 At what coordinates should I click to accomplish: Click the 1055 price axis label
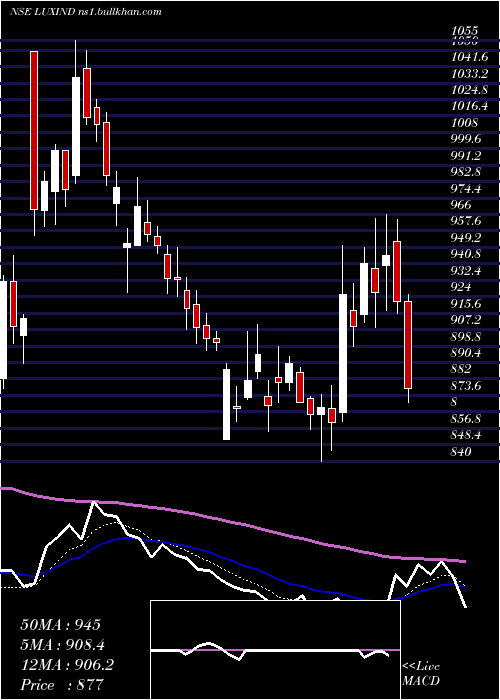click(465, 31)
